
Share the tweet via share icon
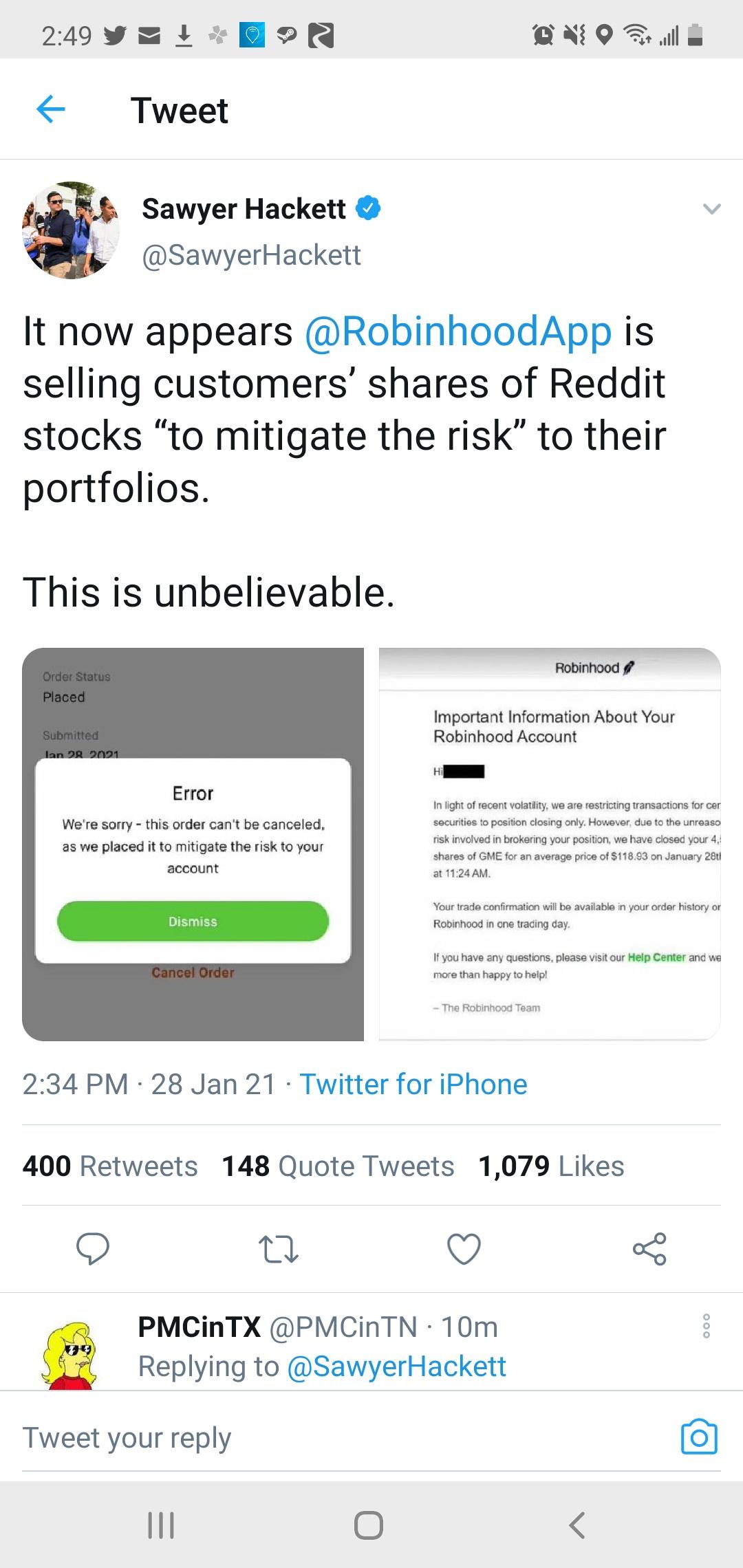click(x=649, y=1249)
